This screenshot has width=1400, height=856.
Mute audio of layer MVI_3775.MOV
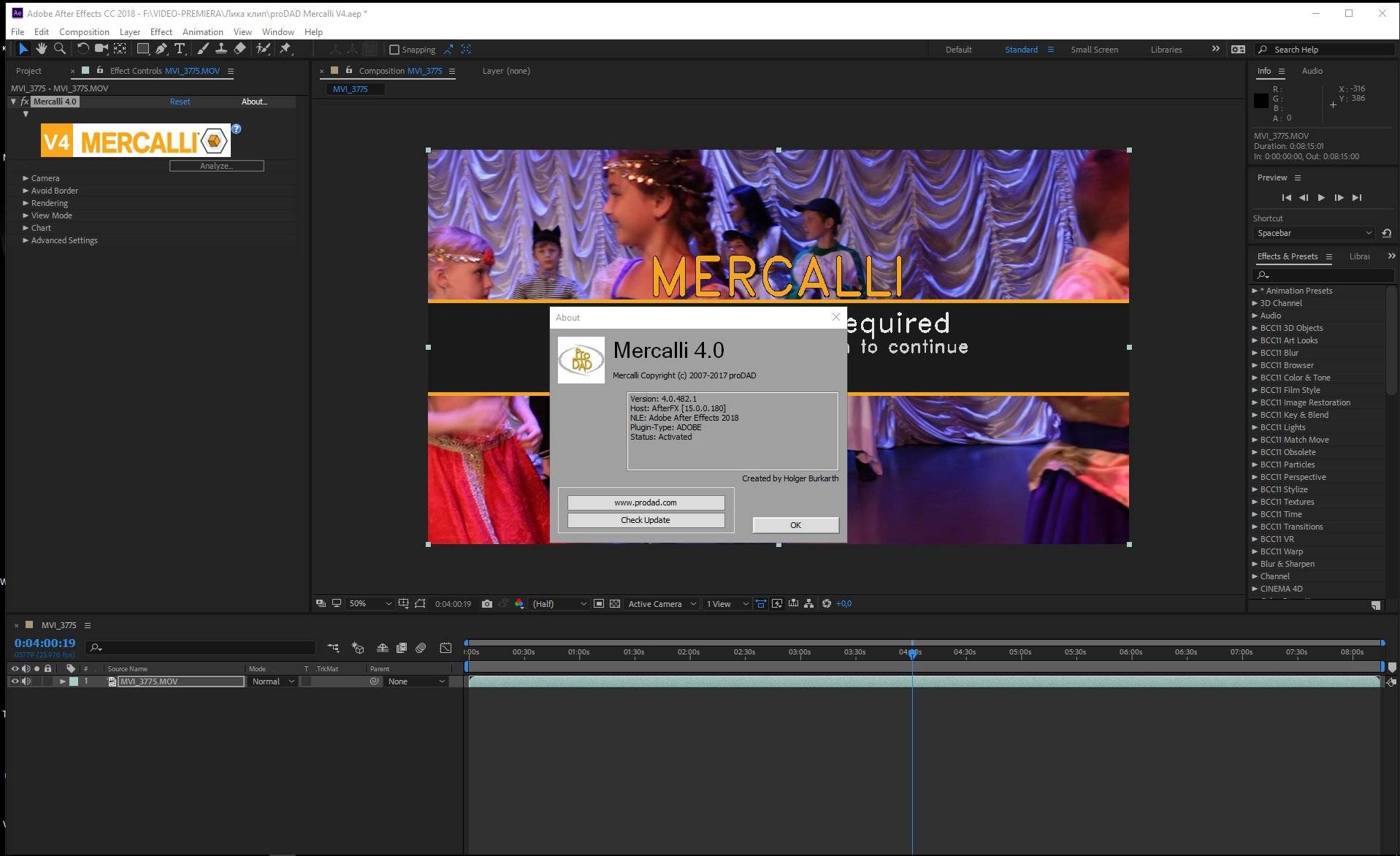click(26, 681)
